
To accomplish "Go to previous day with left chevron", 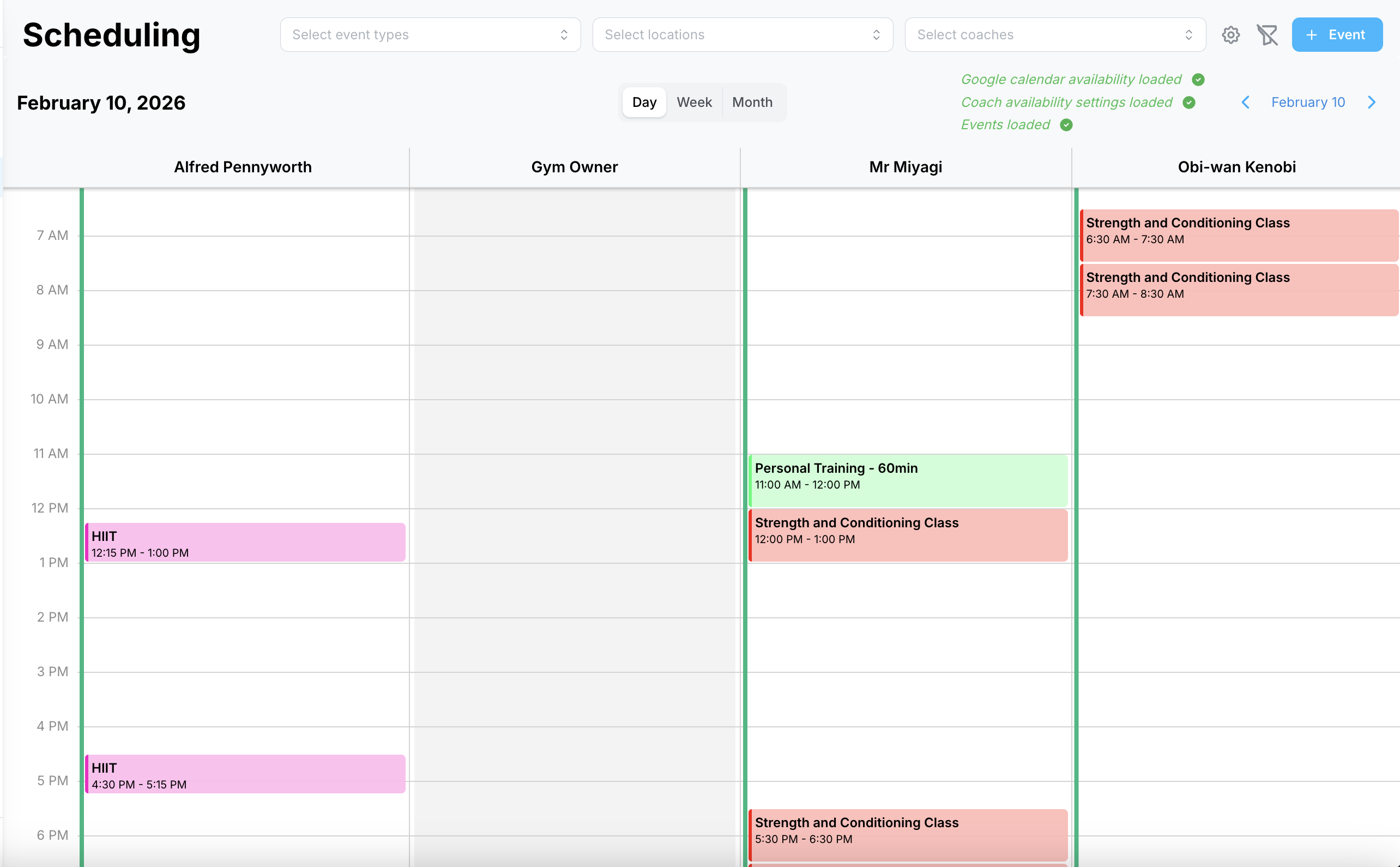I will (1245, 102).
